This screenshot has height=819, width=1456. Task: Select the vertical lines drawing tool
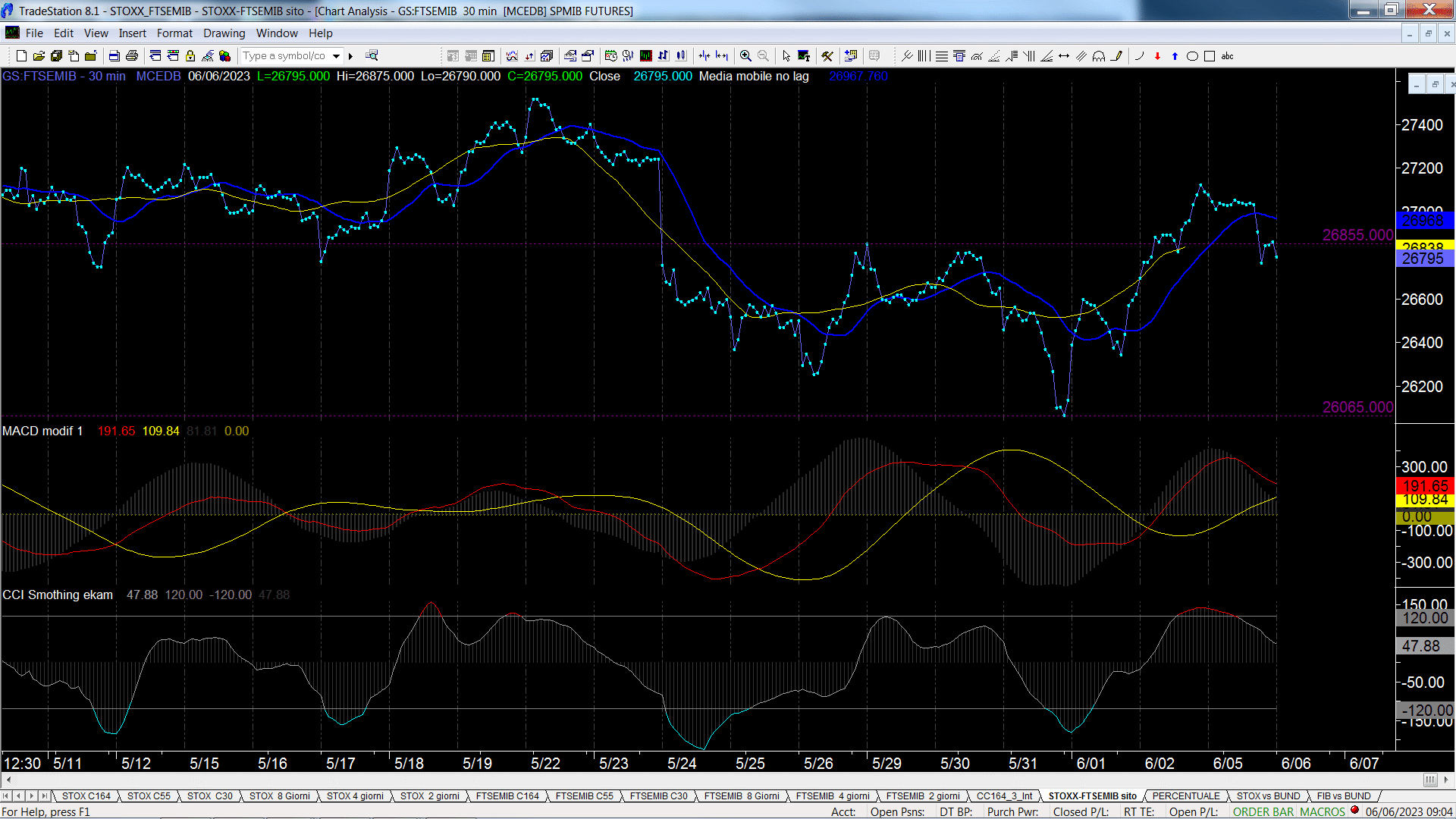(924, 55)
